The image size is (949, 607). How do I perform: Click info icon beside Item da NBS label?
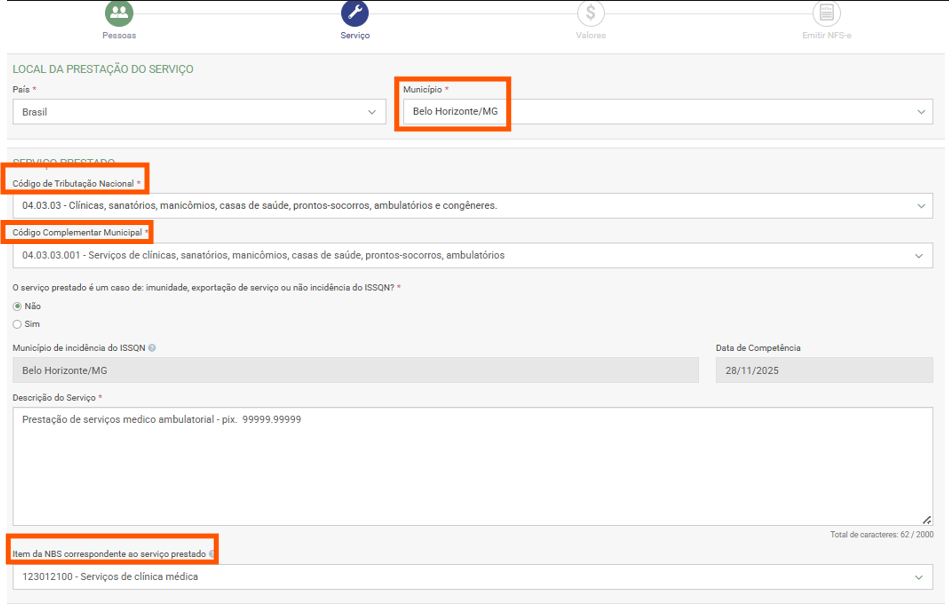pyautogui.click(x=211, y=554)
